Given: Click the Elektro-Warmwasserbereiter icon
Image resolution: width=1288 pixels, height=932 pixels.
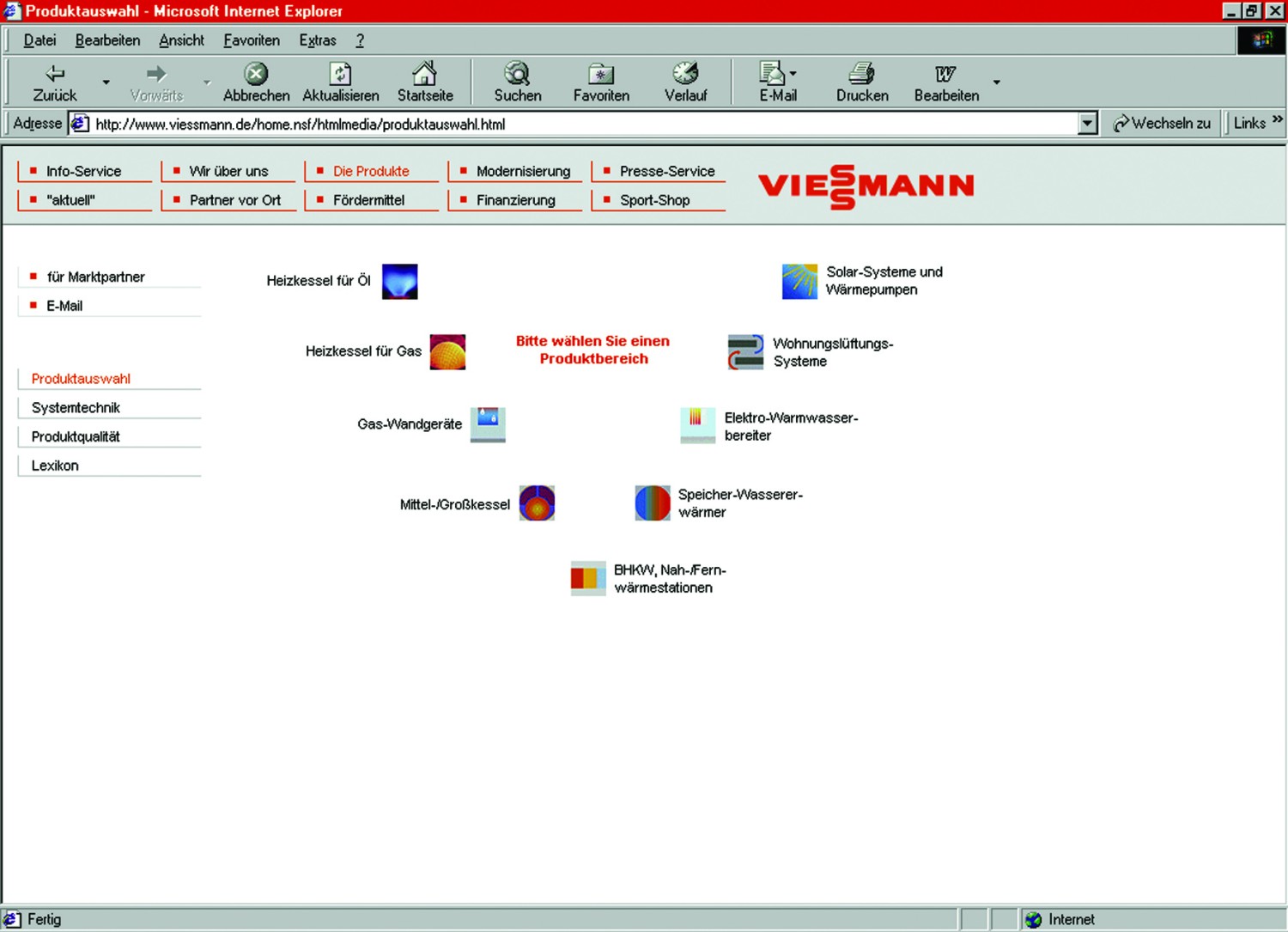Looking at the screenshot, I should point(697,425).
